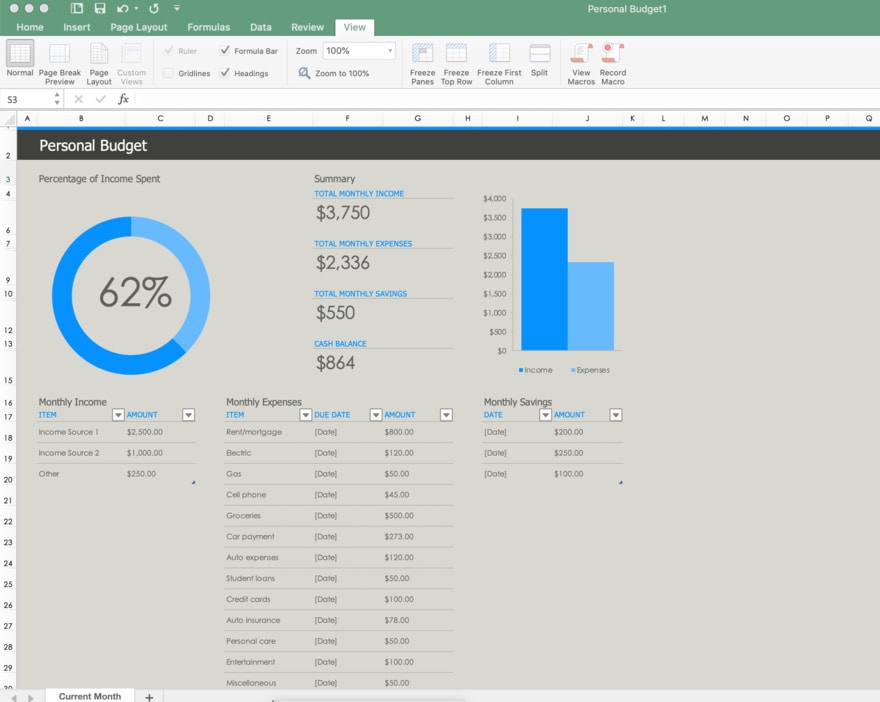Undo the last action

pyautogui.click(x=122, y=8)
